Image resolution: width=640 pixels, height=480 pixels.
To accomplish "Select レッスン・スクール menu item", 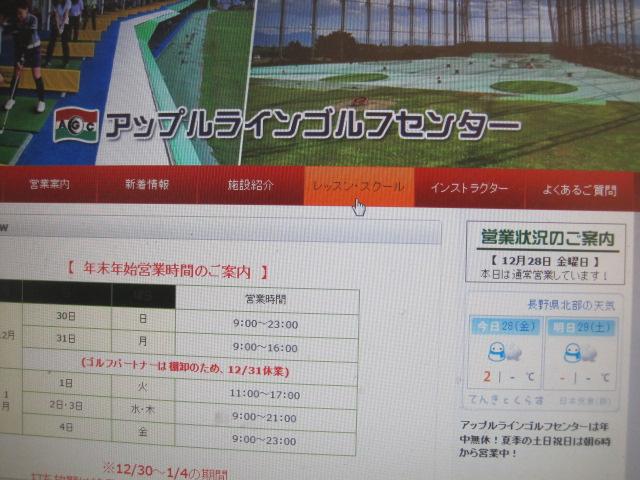I will point(359,187).
